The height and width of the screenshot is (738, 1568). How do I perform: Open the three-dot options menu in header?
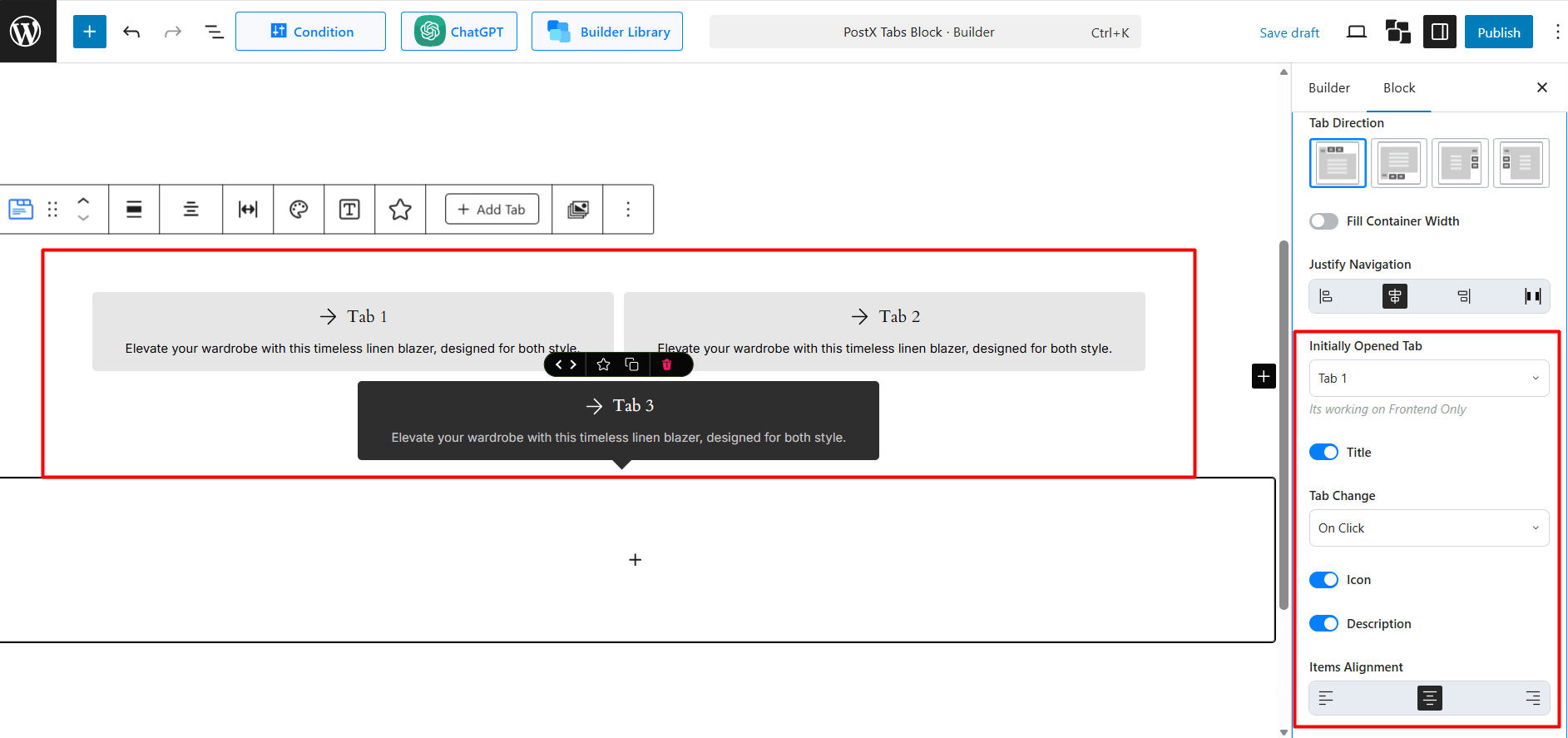tap(1557, 32)
